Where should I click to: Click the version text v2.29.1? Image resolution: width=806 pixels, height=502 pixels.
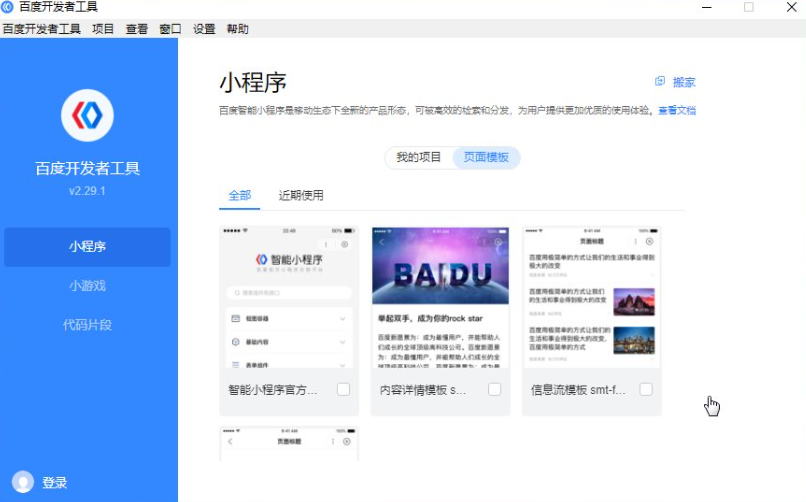click(87, 191)
